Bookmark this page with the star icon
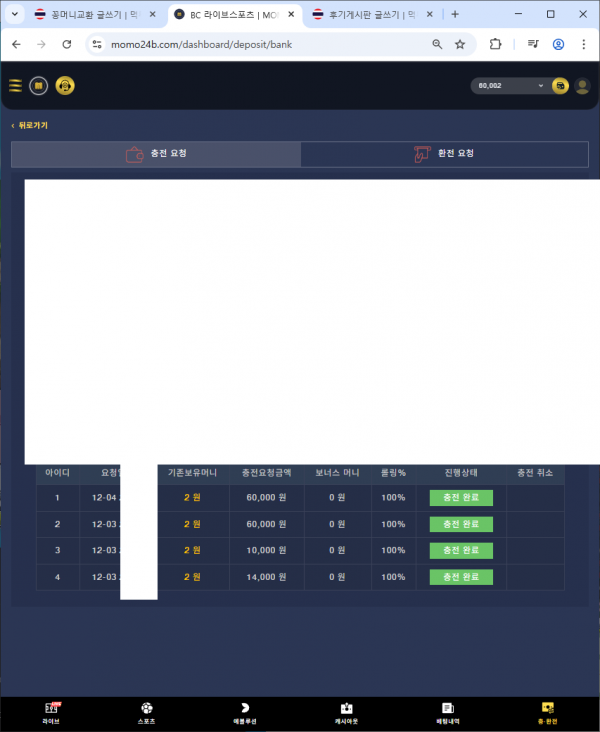The height and width of the screenshot is (732, 600). click(460, 44)
